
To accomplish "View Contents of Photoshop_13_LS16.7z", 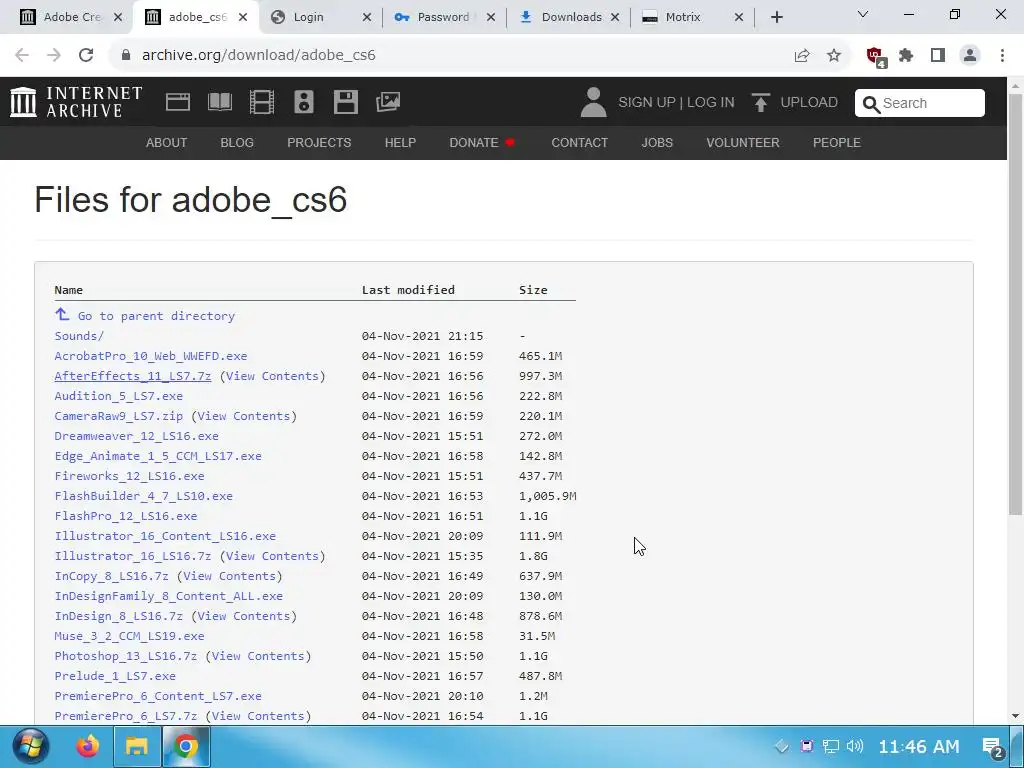I will coord(258,656).
